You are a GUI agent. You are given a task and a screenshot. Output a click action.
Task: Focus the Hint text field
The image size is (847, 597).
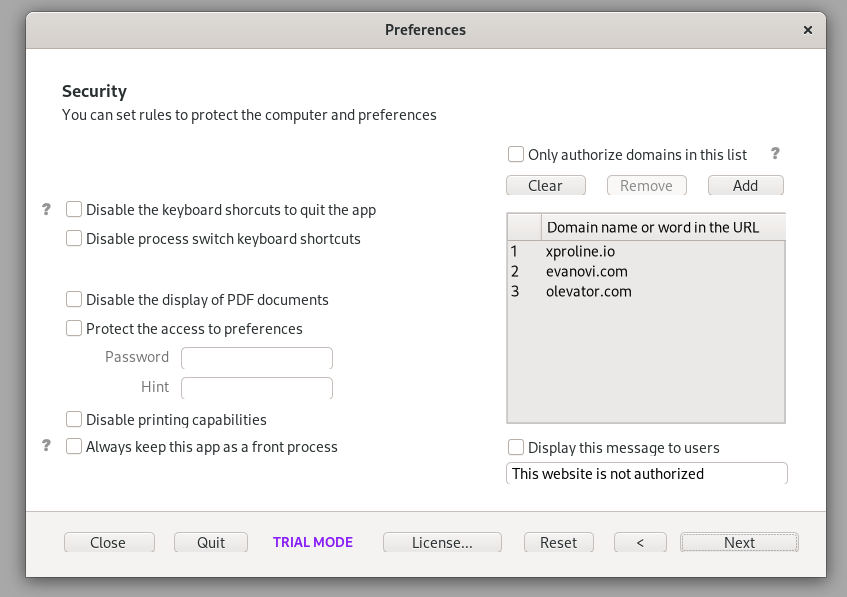[x=257, y=387]
